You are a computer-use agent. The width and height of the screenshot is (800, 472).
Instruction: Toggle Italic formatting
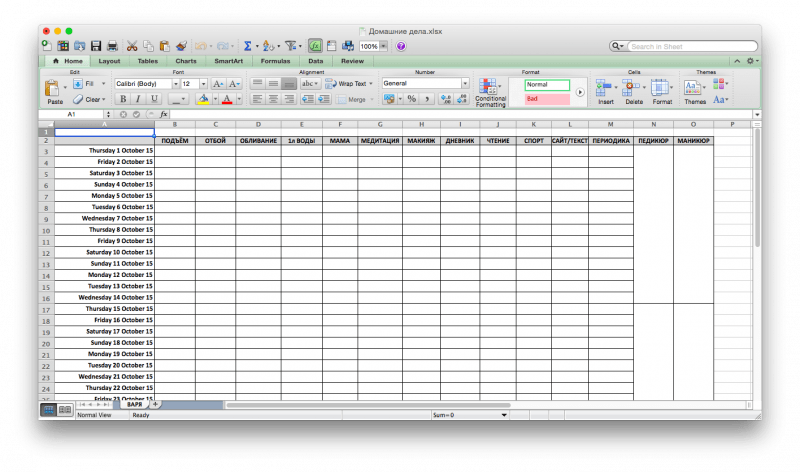[137, 99]
